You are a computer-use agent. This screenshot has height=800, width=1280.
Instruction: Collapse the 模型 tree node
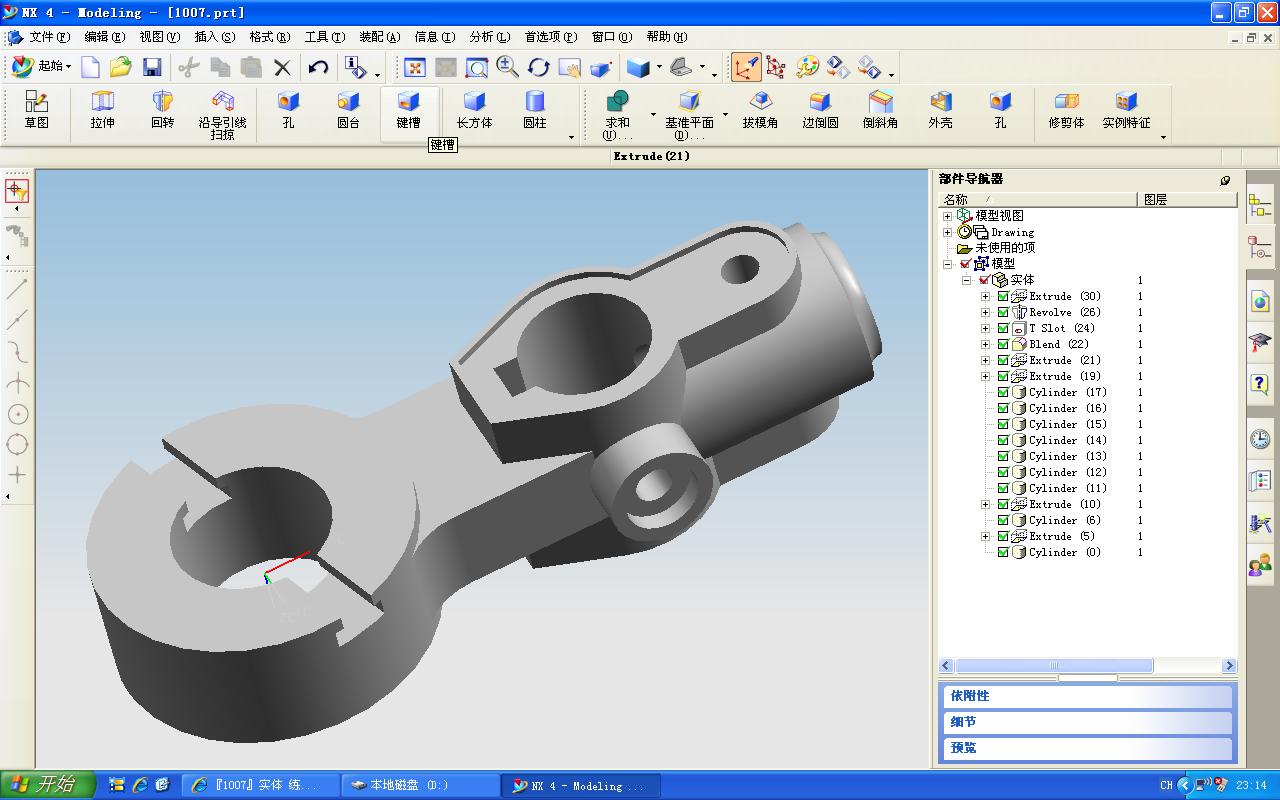point(948,264)
